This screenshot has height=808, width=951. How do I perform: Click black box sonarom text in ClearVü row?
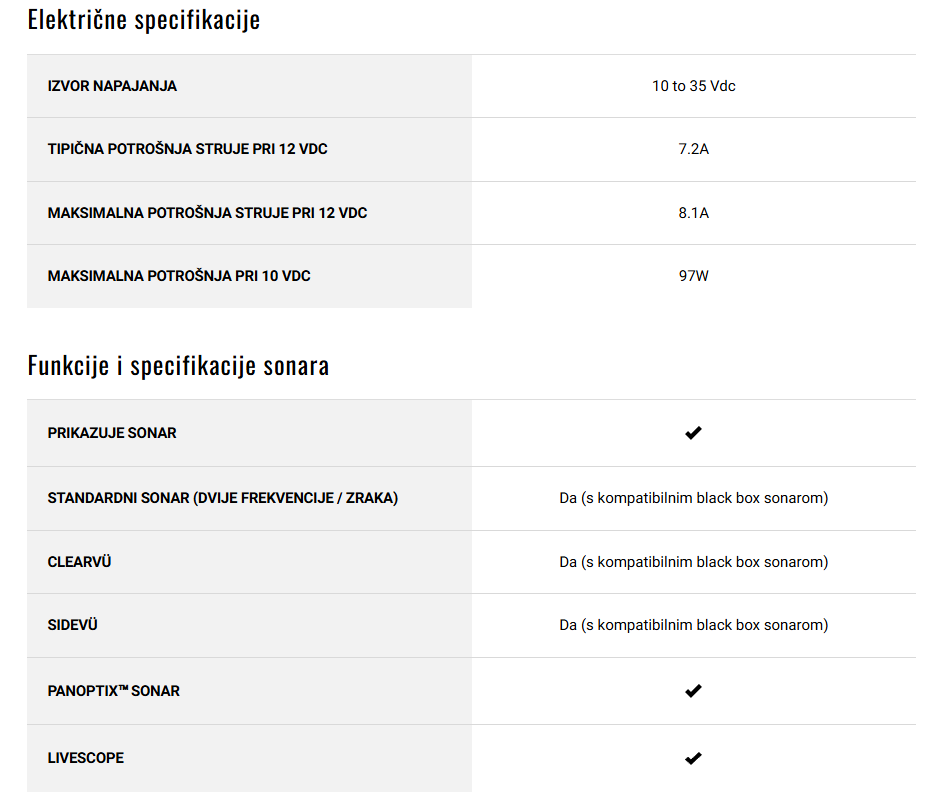762,562
